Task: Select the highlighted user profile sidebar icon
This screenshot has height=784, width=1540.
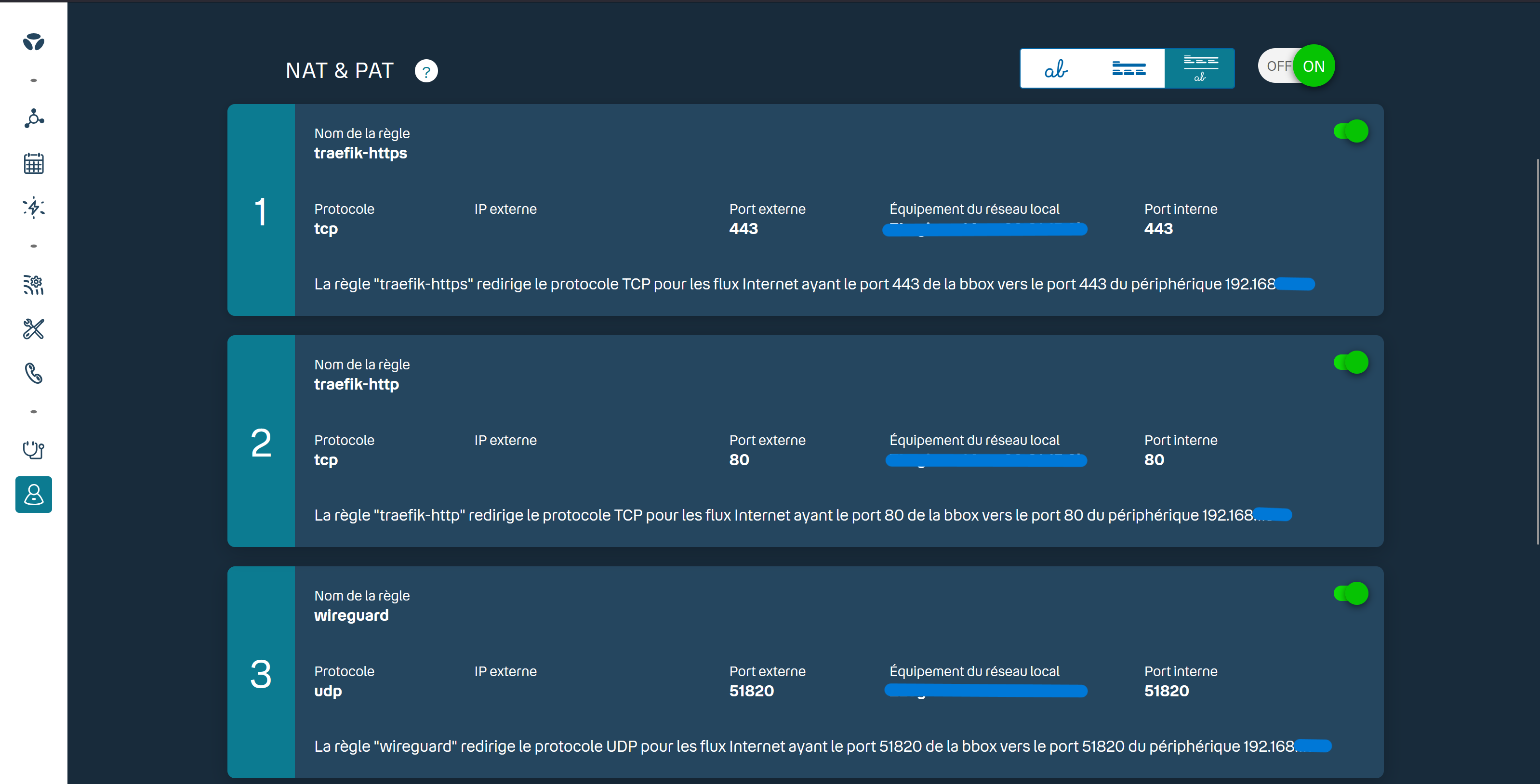Action: tap(33, 494)
